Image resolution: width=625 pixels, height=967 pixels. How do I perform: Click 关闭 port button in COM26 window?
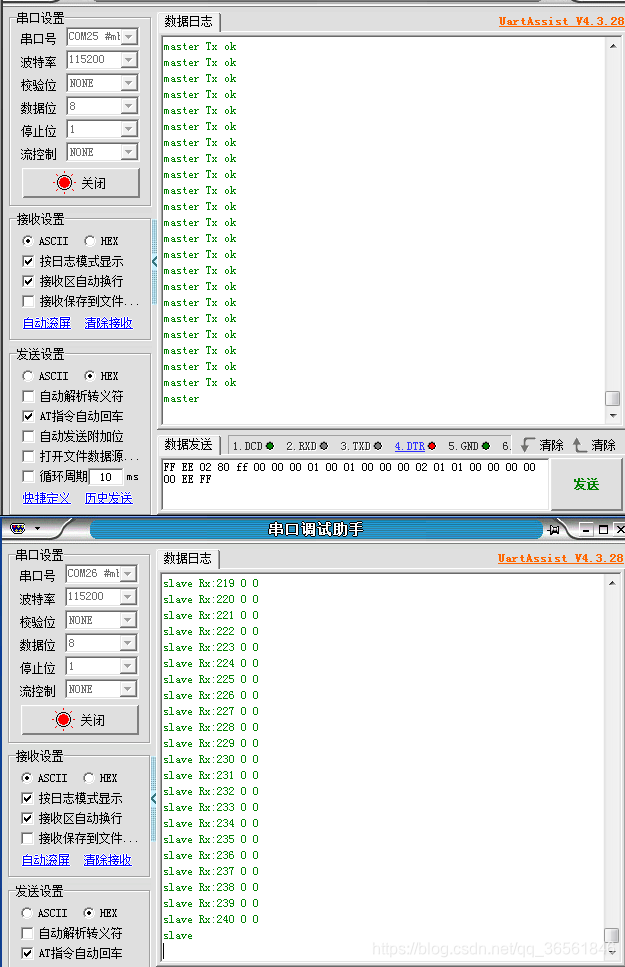[80, 720]
